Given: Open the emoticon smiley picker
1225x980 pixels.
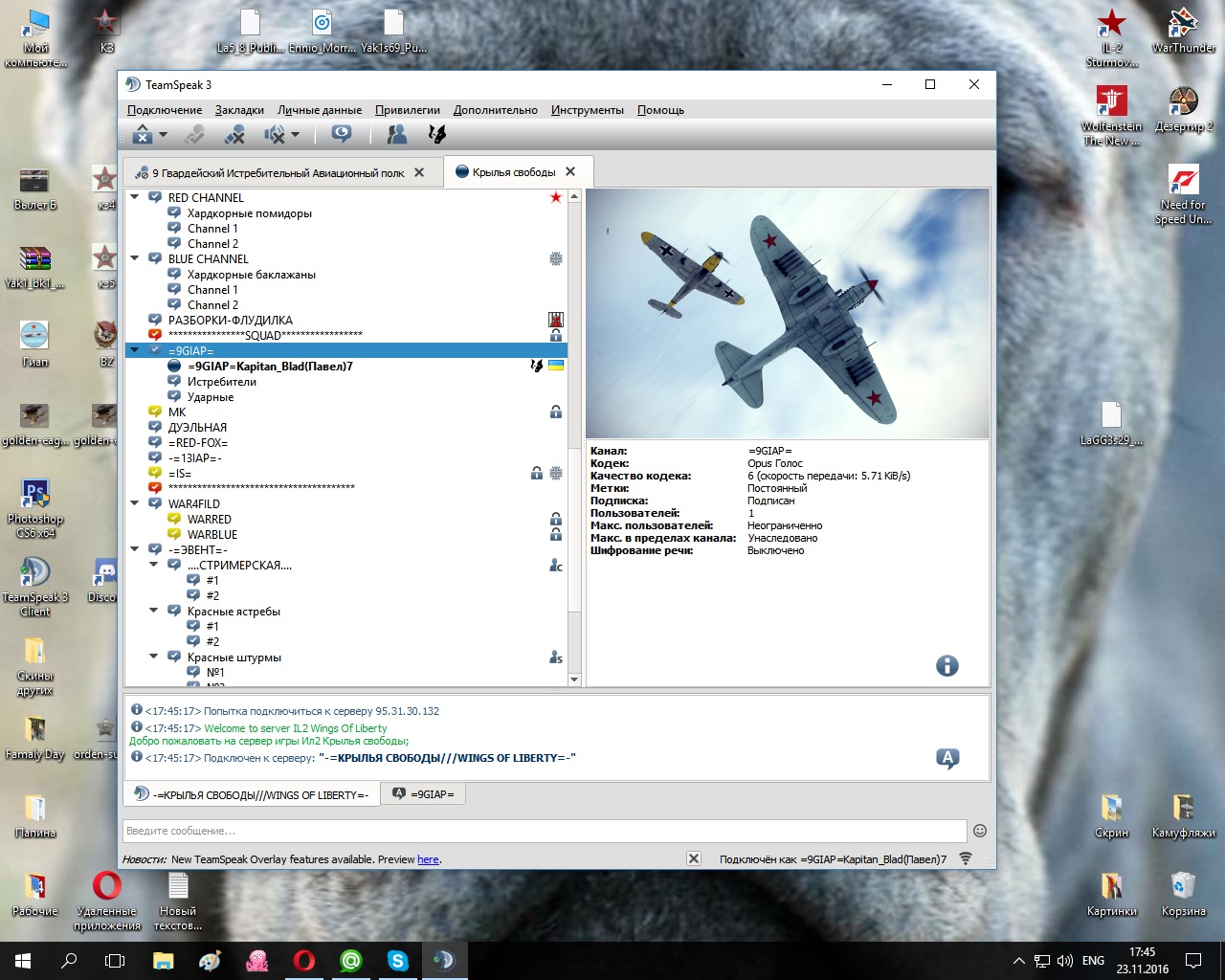Looking at the screenshot, I should coord(979,831).
